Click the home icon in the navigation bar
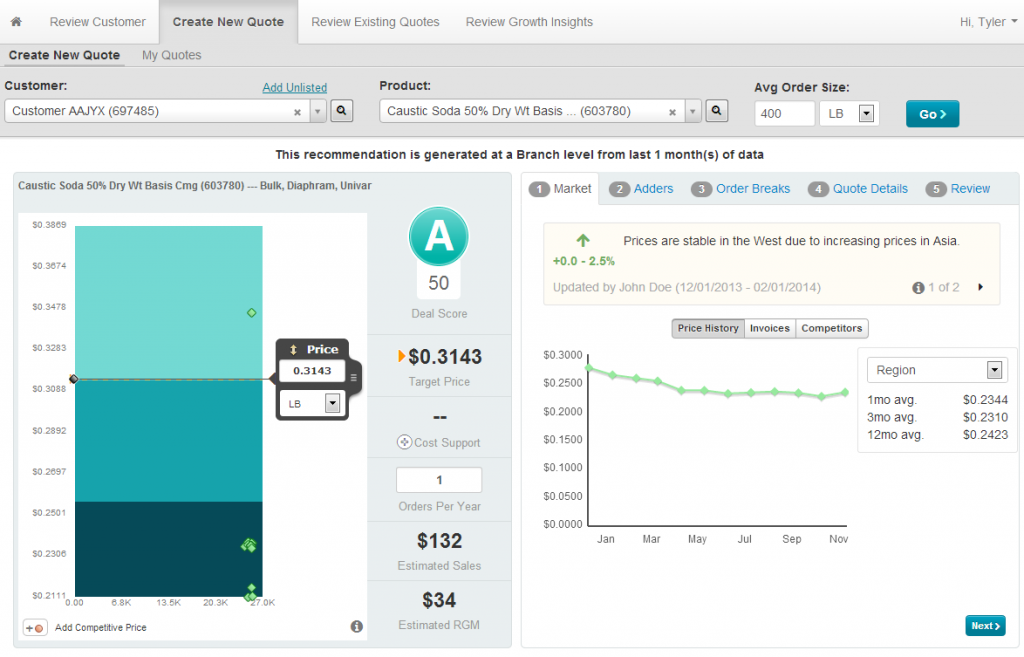The image size is (1024, 657). click(x=16, y=21)
